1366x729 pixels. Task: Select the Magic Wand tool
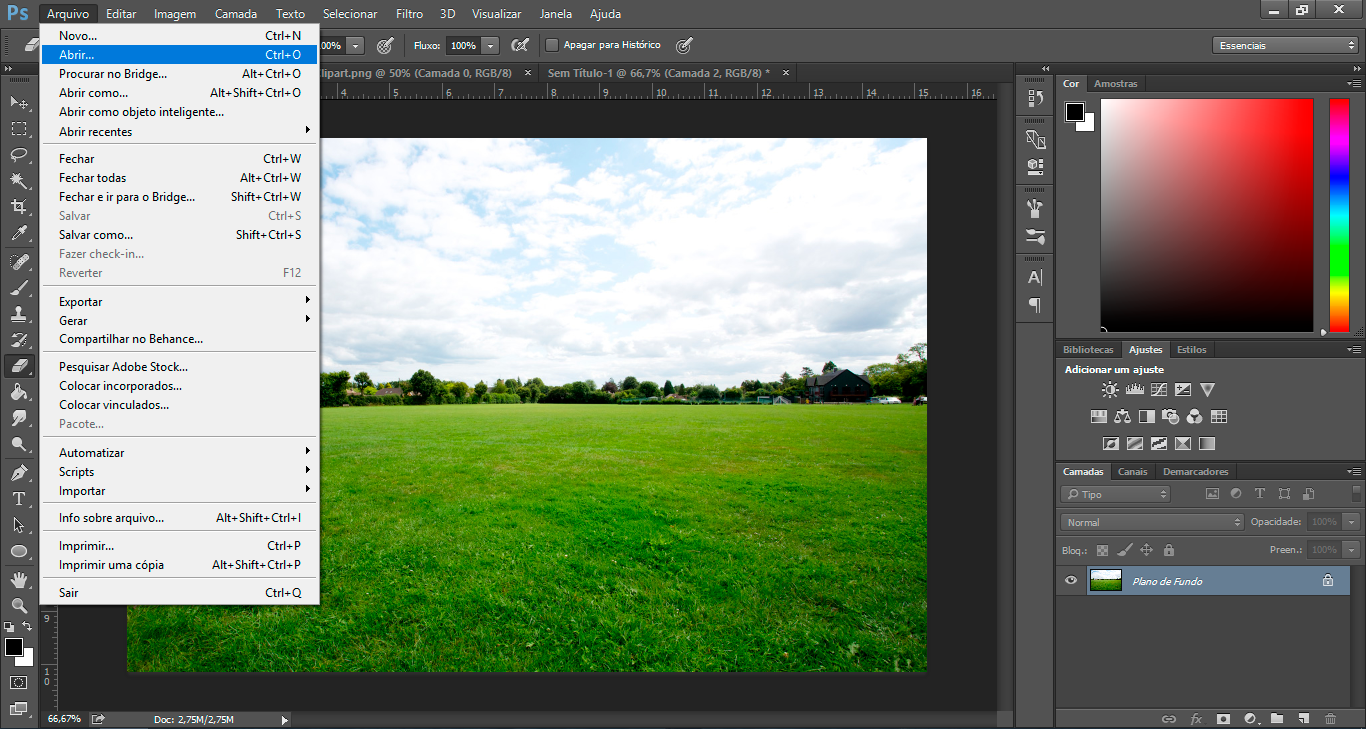coord(19,180)
